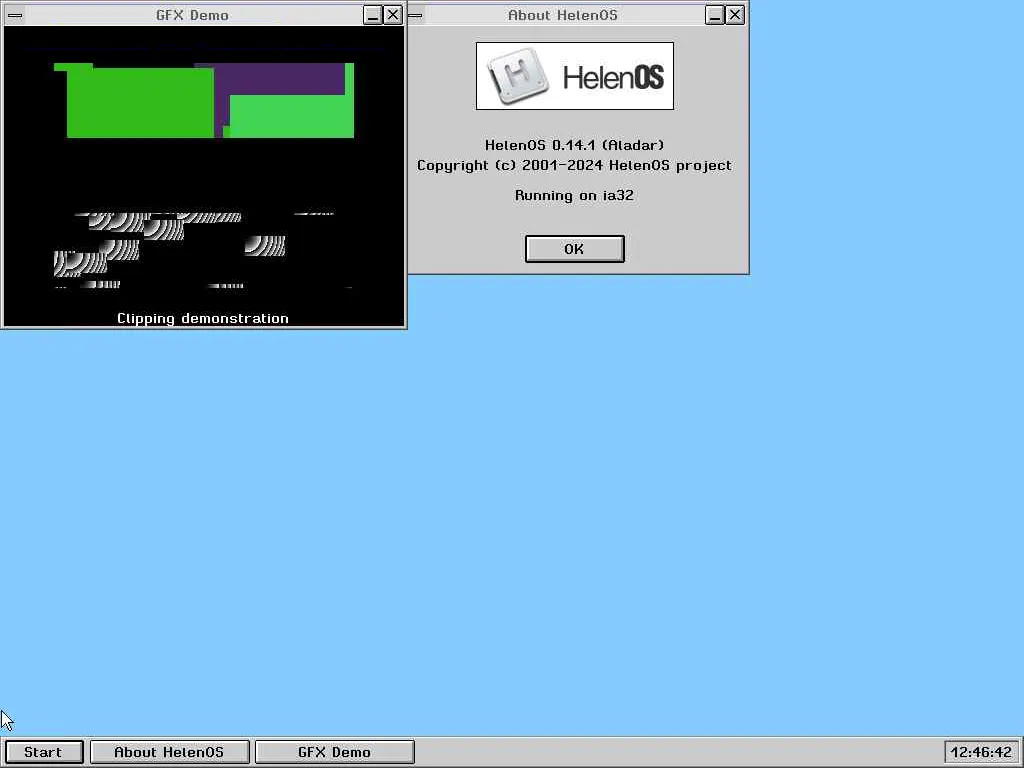
Task: Open the Start menu
Action: tap(44, 752)
